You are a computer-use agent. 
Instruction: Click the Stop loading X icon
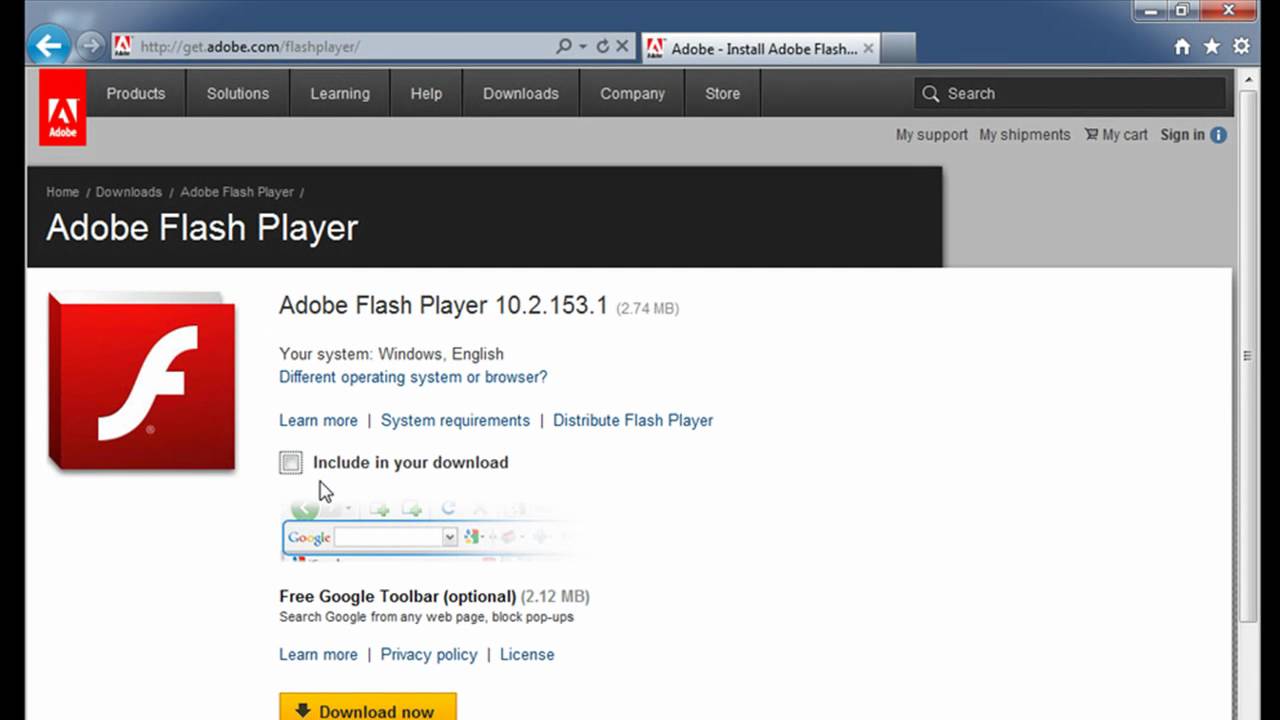coord(622,46)
